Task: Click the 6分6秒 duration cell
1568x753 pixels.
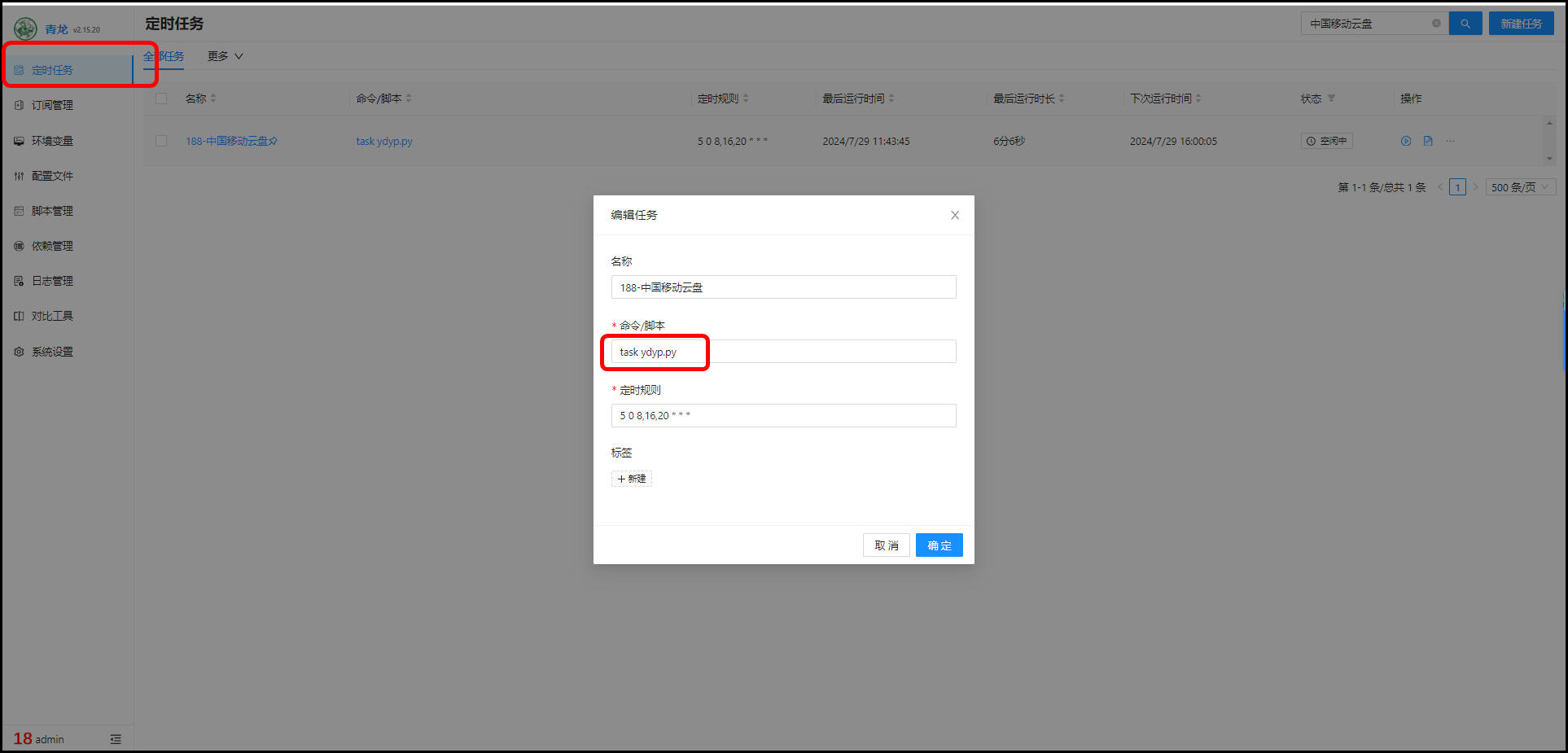Action: 1009,141
